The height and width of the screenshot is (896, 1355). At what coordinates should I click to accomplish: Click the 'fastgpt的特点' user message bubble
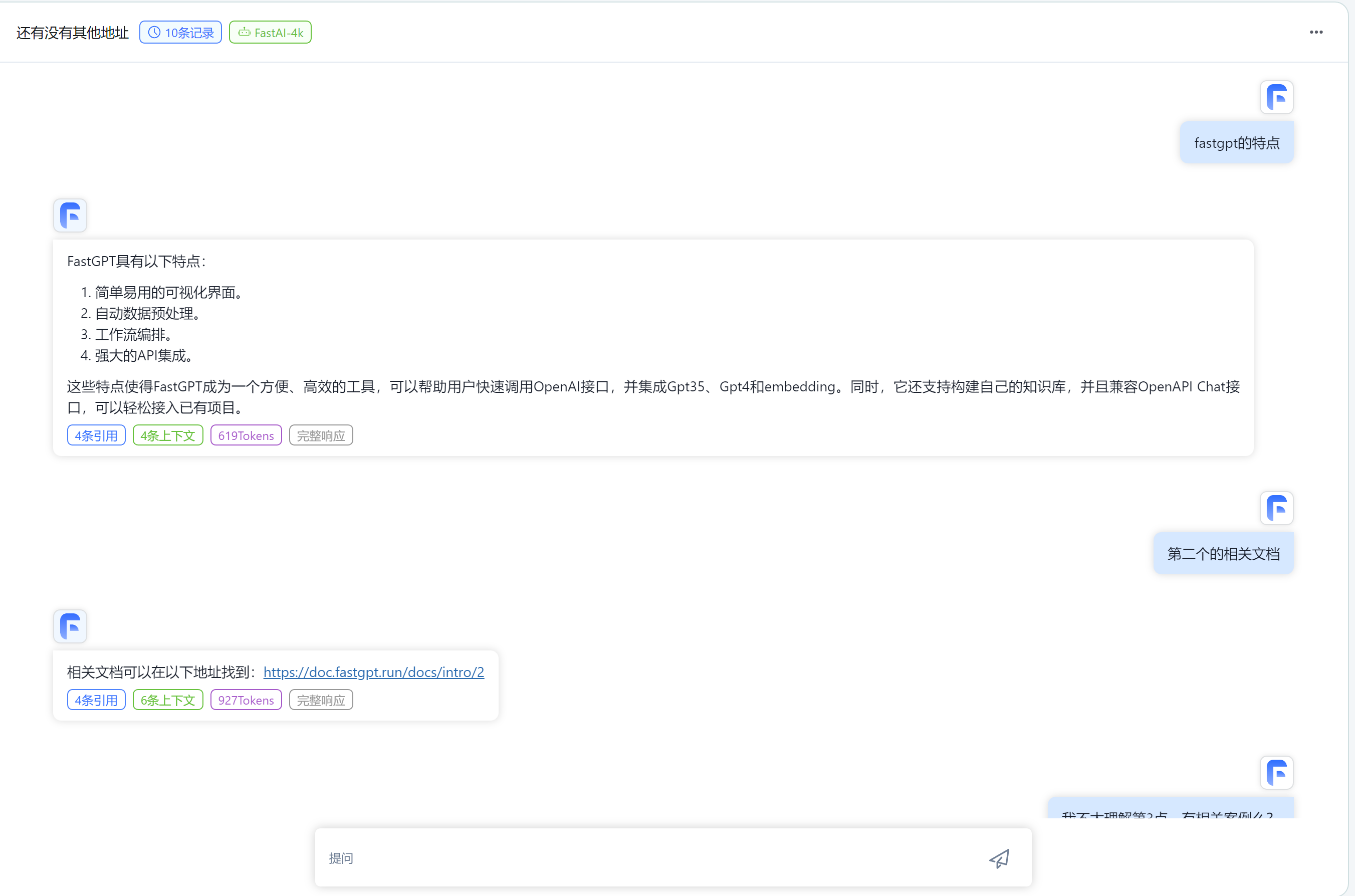pos(1237,143)
